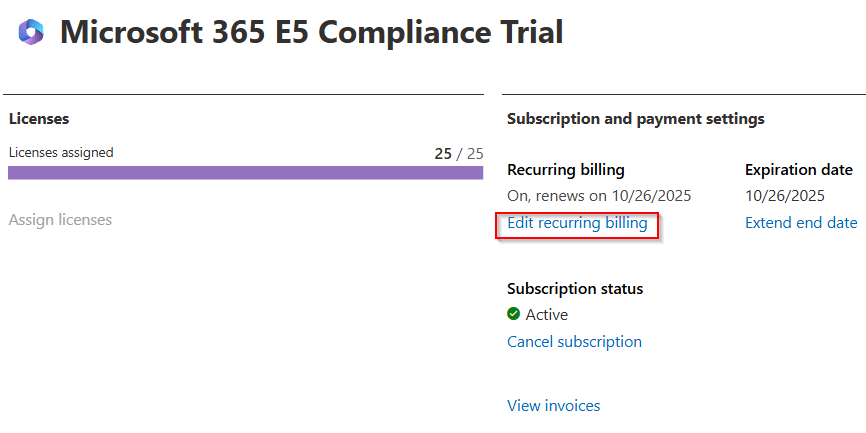Click the total license number after the slash
The image size is (866, 433).
tap(475, 154)
